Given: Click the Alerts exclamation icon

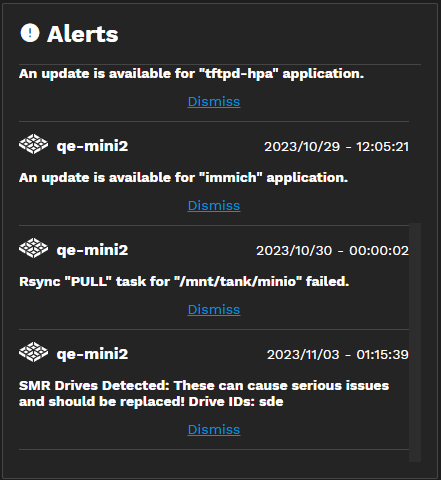Looking at the screenshot, I should pos(30,33).
